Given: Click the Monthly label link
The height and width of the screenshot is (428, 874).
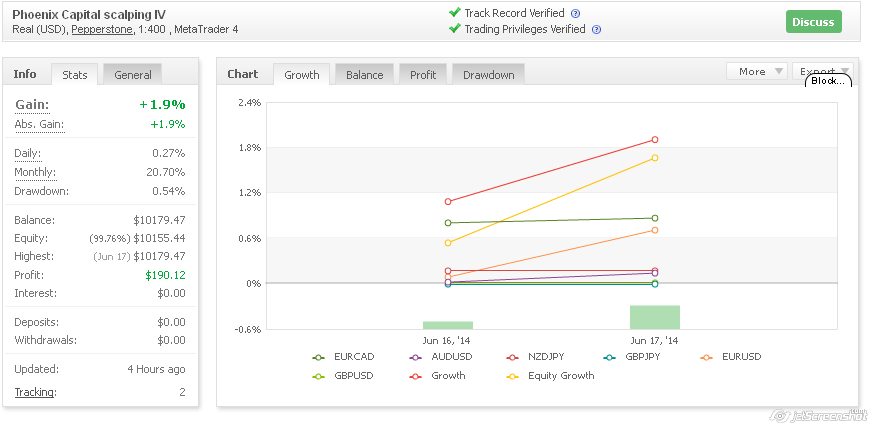Looking at the screenshot, I should 35,172.
